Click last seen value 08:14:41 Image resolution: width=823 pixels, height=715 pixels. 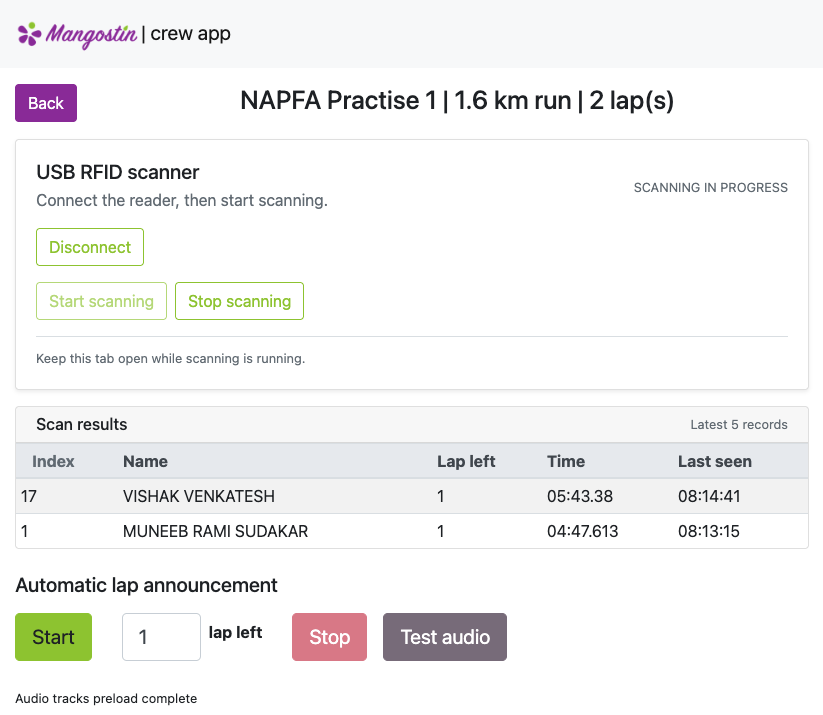(709, 496)
